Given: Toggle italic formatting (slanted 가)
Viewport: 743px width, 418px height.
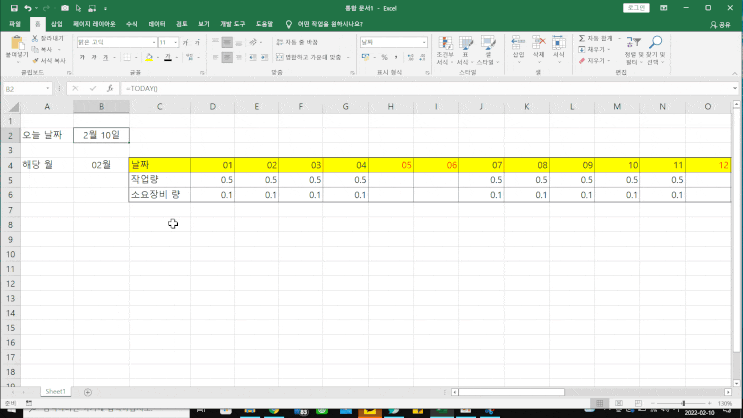Looking at the screenshot, I should tap(94, 57).
